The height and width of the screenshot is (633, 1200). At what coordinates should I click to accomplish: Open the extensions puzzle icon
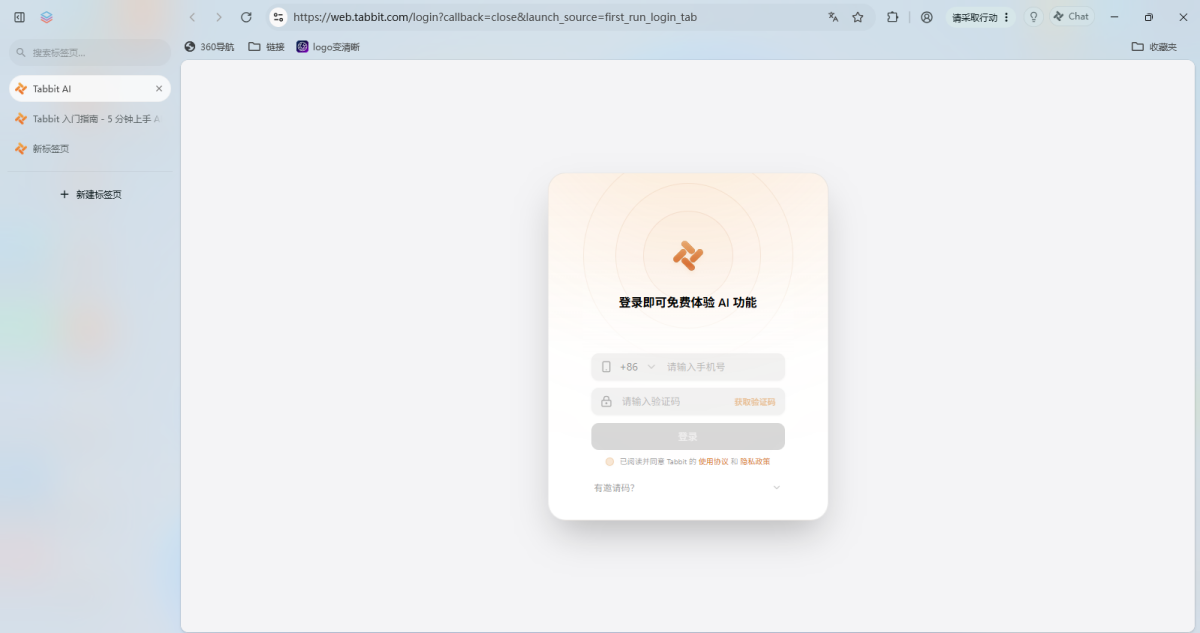(893, 17)
